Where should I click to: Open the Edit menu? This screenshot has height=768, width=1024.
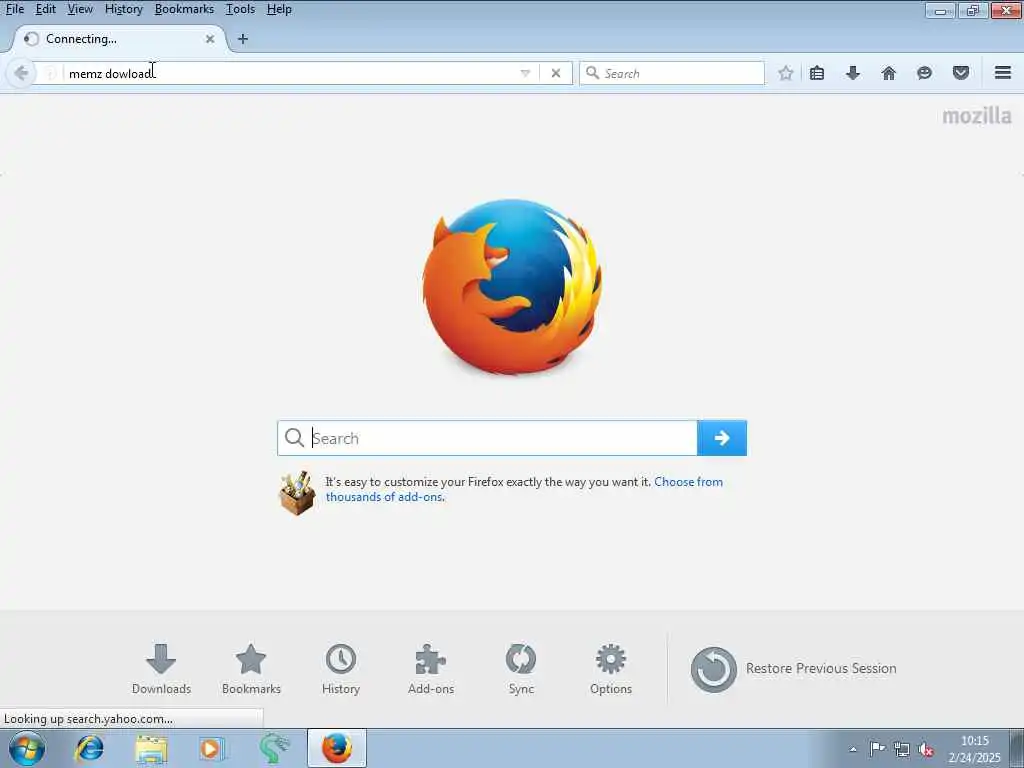[45, 9]
